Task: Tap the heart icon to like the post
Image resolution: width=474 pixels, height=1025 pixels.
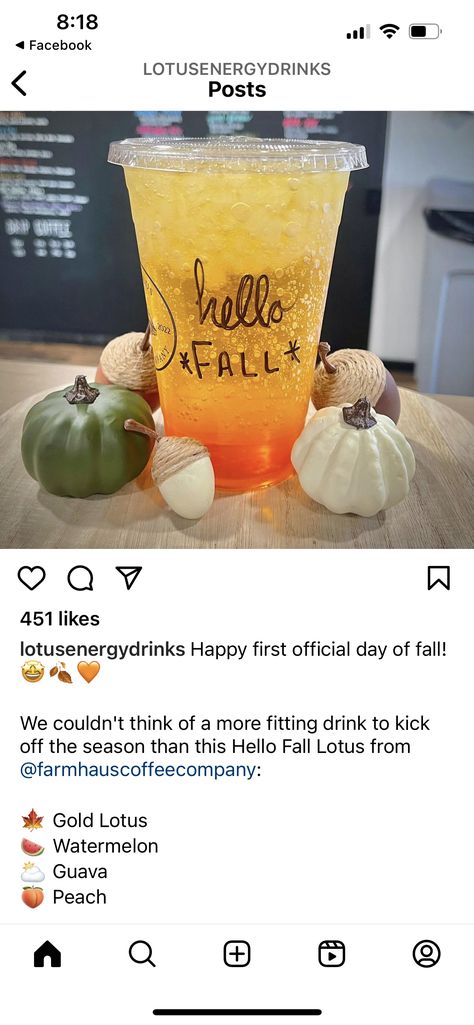Action: (31, 578)
